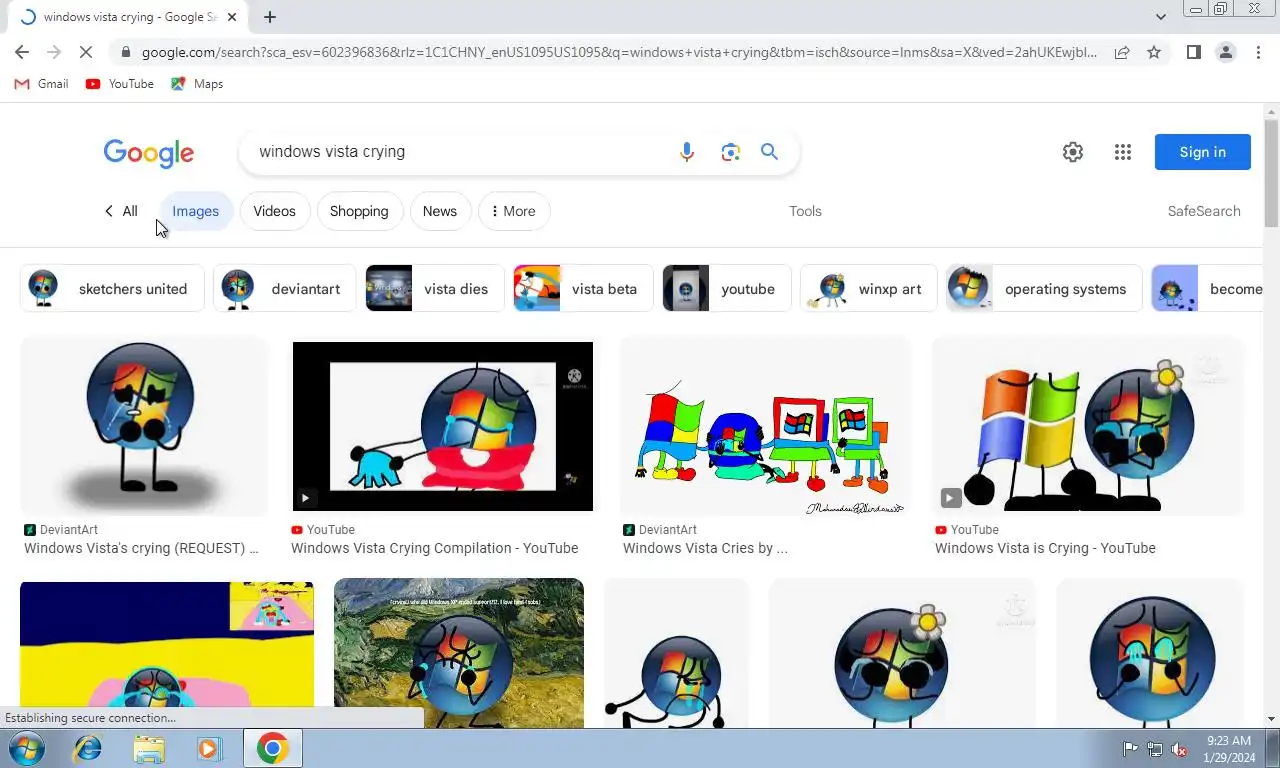This screenshot has height=768, width=1280.
Task: Return to All results
Action: (x=121, y=211)
